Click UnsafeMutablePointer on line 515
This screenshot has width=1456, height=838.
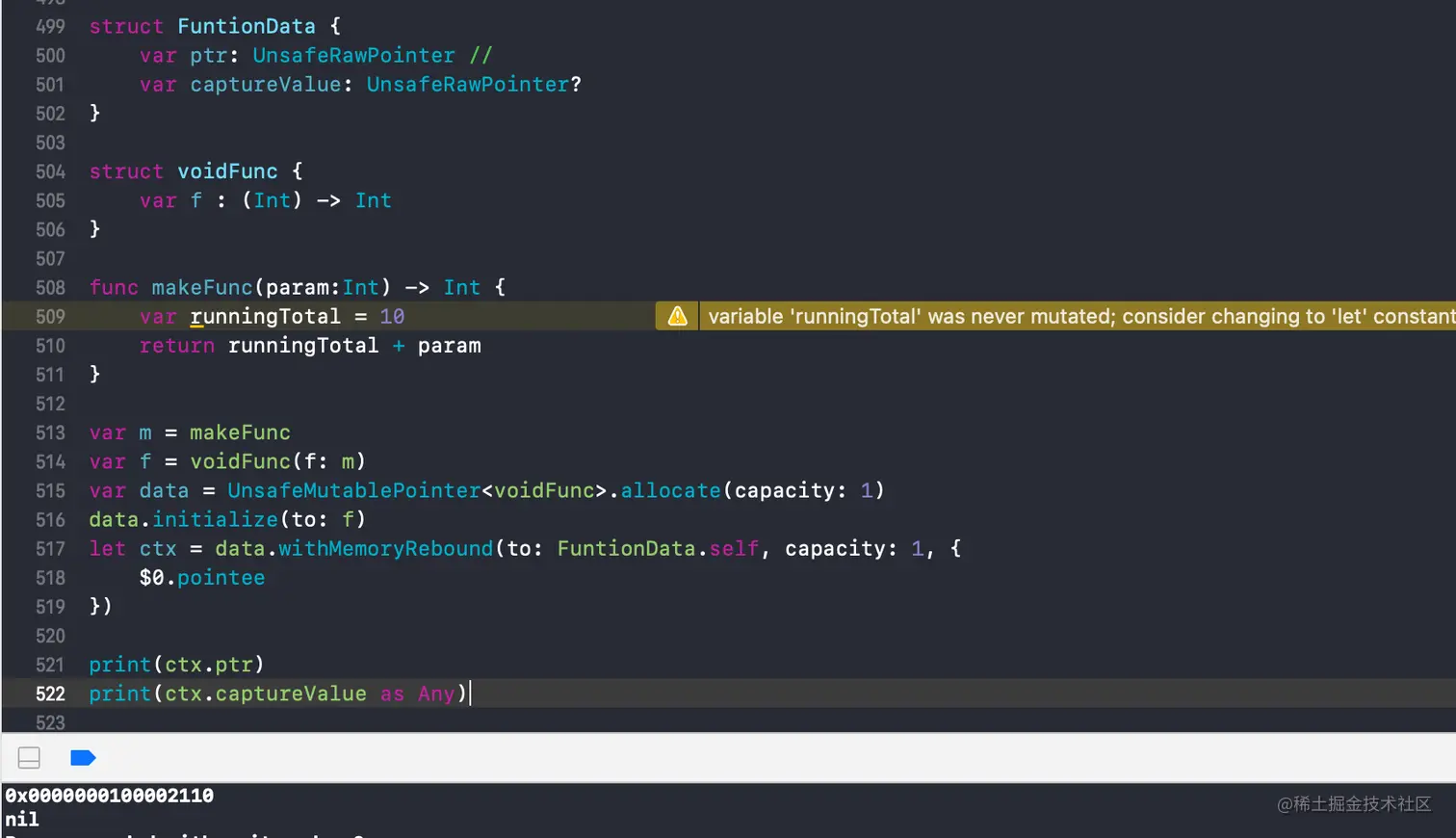click(x=354, y=490)
